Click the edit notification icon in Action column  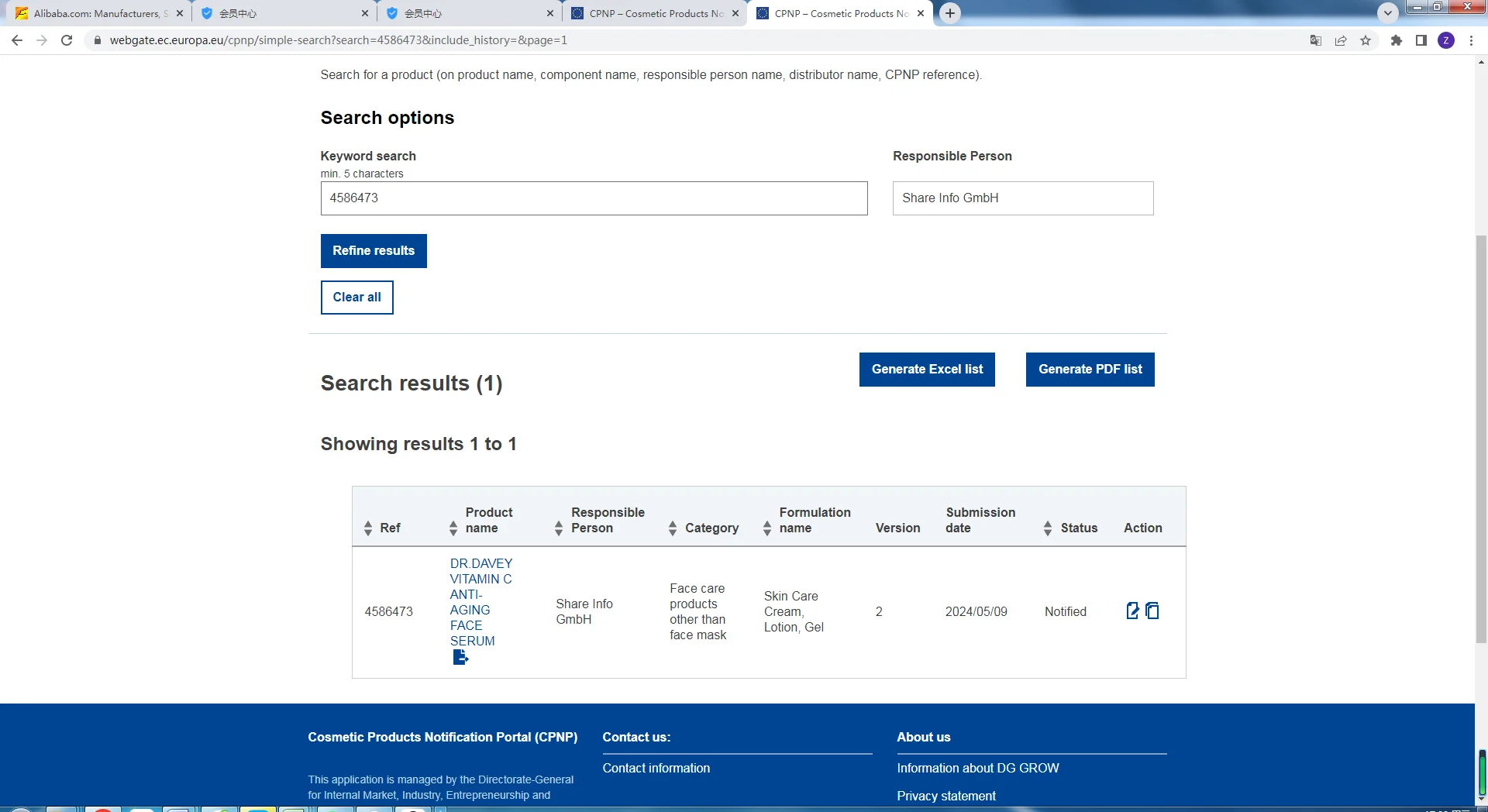[x=1132, y=611]
